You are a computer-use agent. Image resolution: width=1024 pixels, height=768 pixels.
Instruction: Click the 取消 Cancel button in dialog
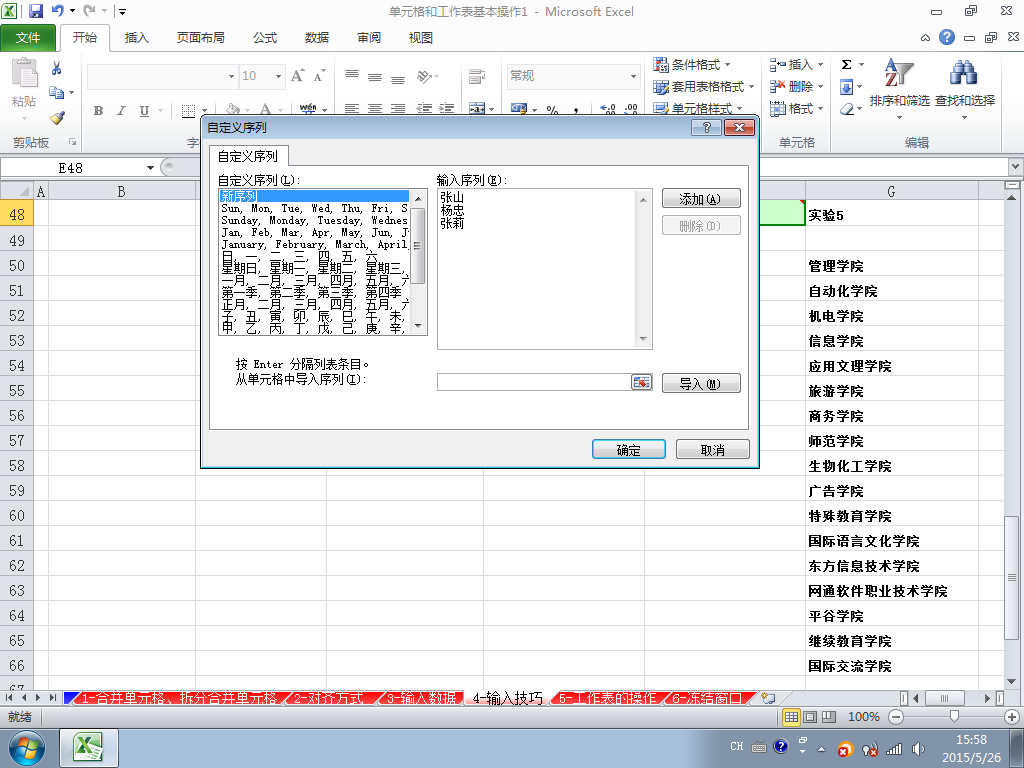(x=712, y=449)
